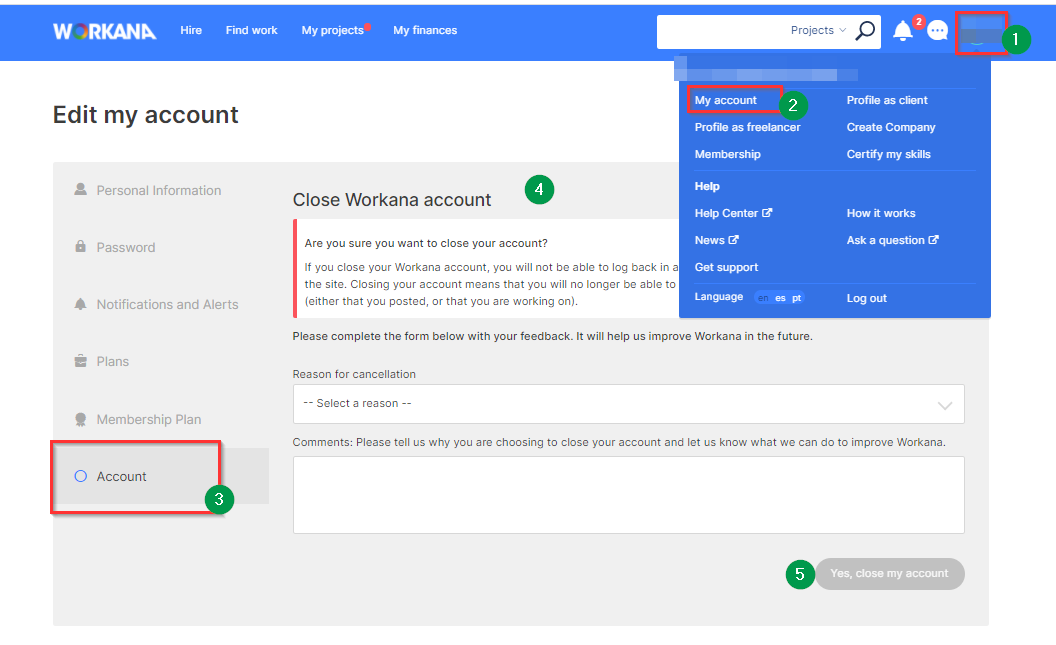Open the News link

click(710, 240)
